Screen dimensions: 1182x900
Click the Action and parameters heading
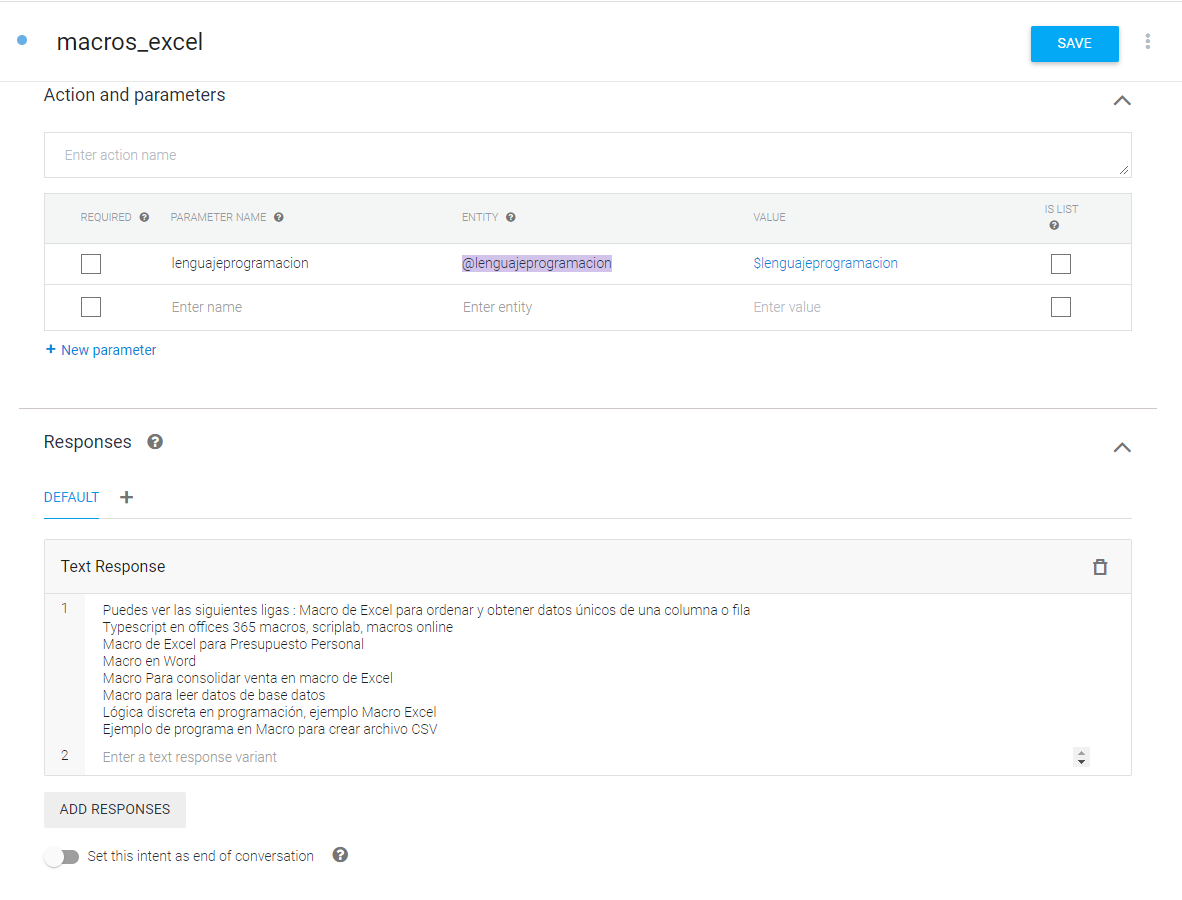[x=134, y=95]
